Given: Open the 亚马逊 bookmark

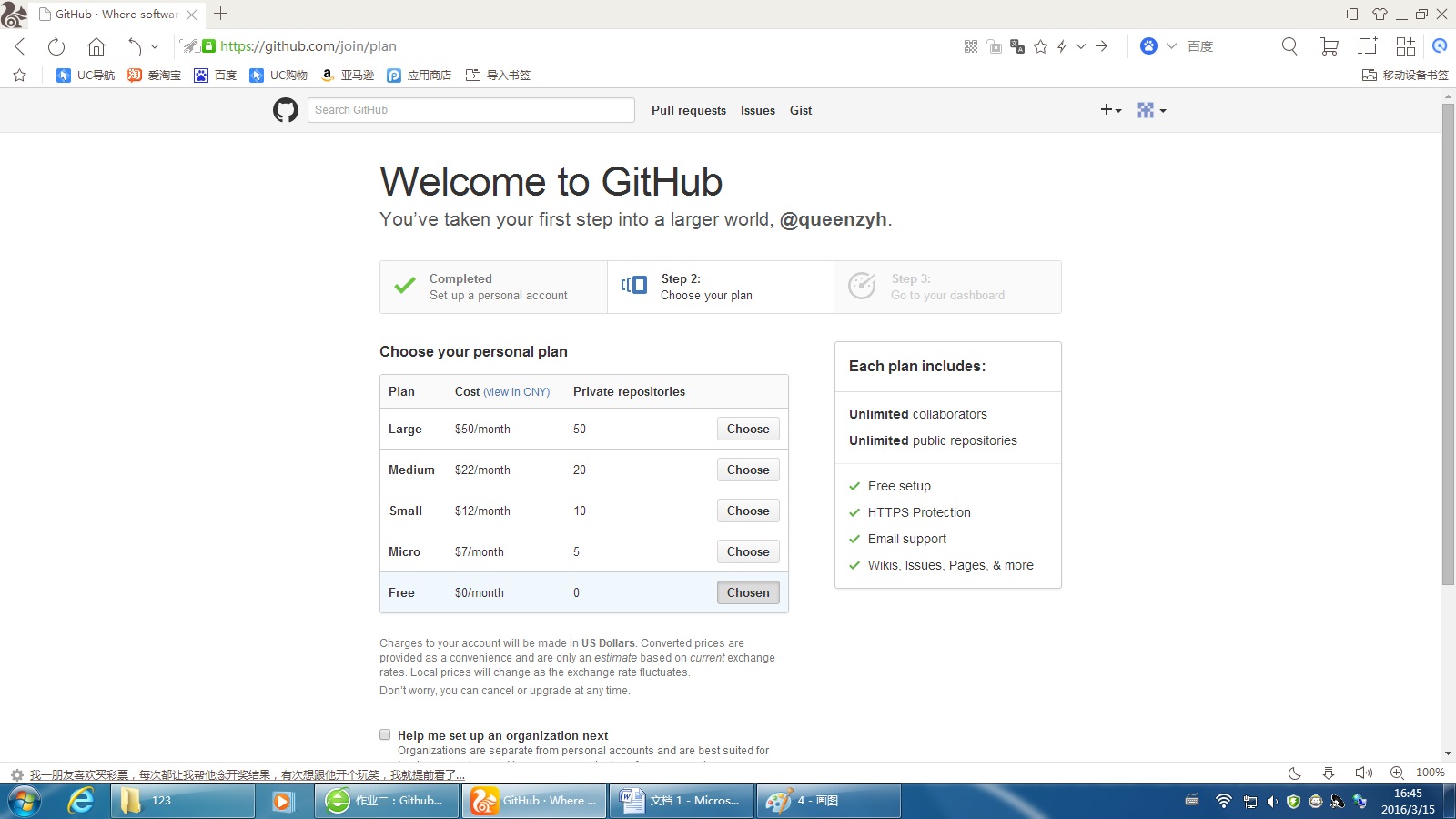Looking at the screenshot, I should (348, 76).
